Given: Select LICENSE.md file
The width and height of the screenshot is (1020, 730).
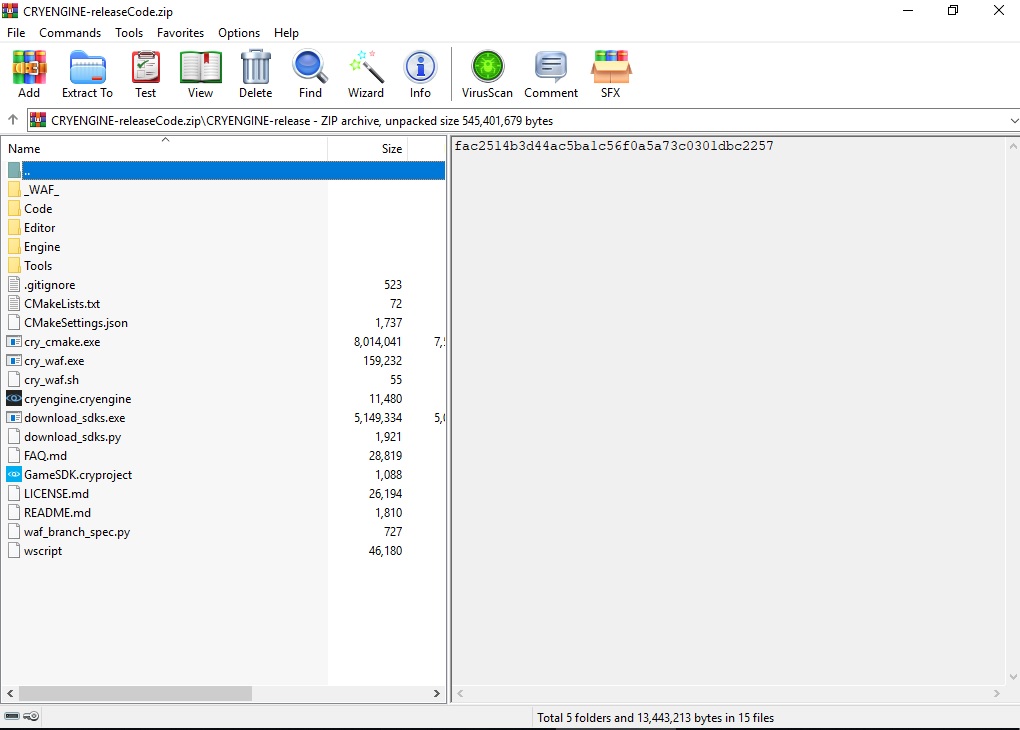Looking at the screenshot, I should pos(57,493).
